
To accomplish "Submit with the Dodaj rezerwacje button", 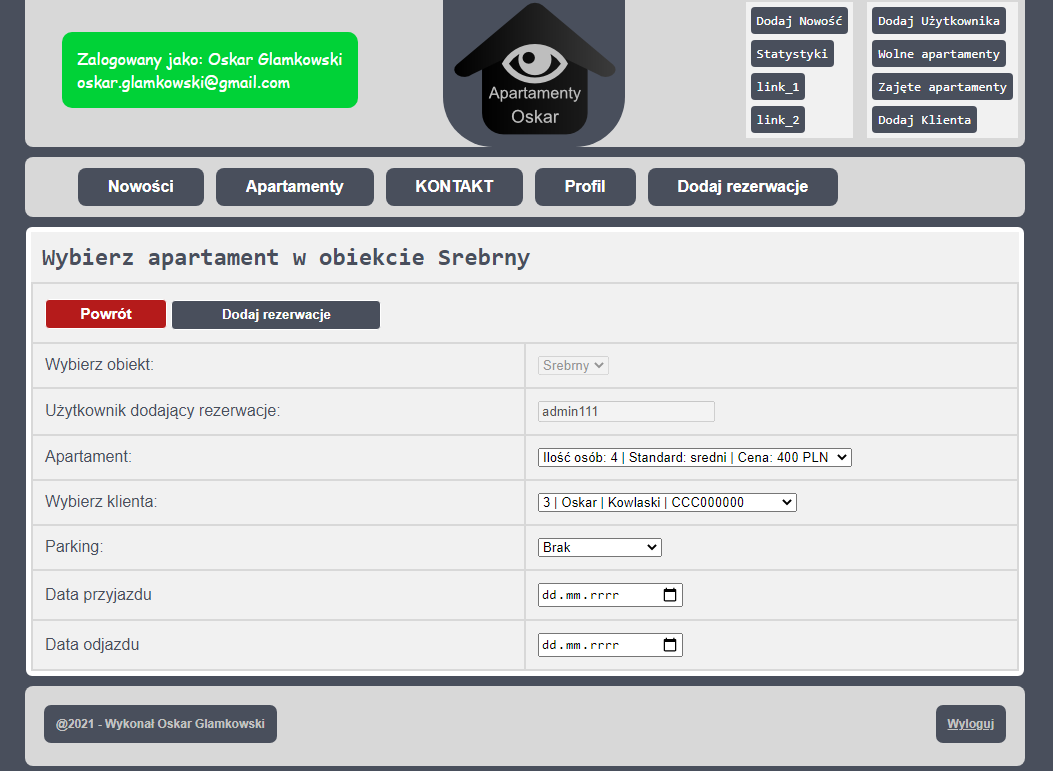I will tap(275, 313).
